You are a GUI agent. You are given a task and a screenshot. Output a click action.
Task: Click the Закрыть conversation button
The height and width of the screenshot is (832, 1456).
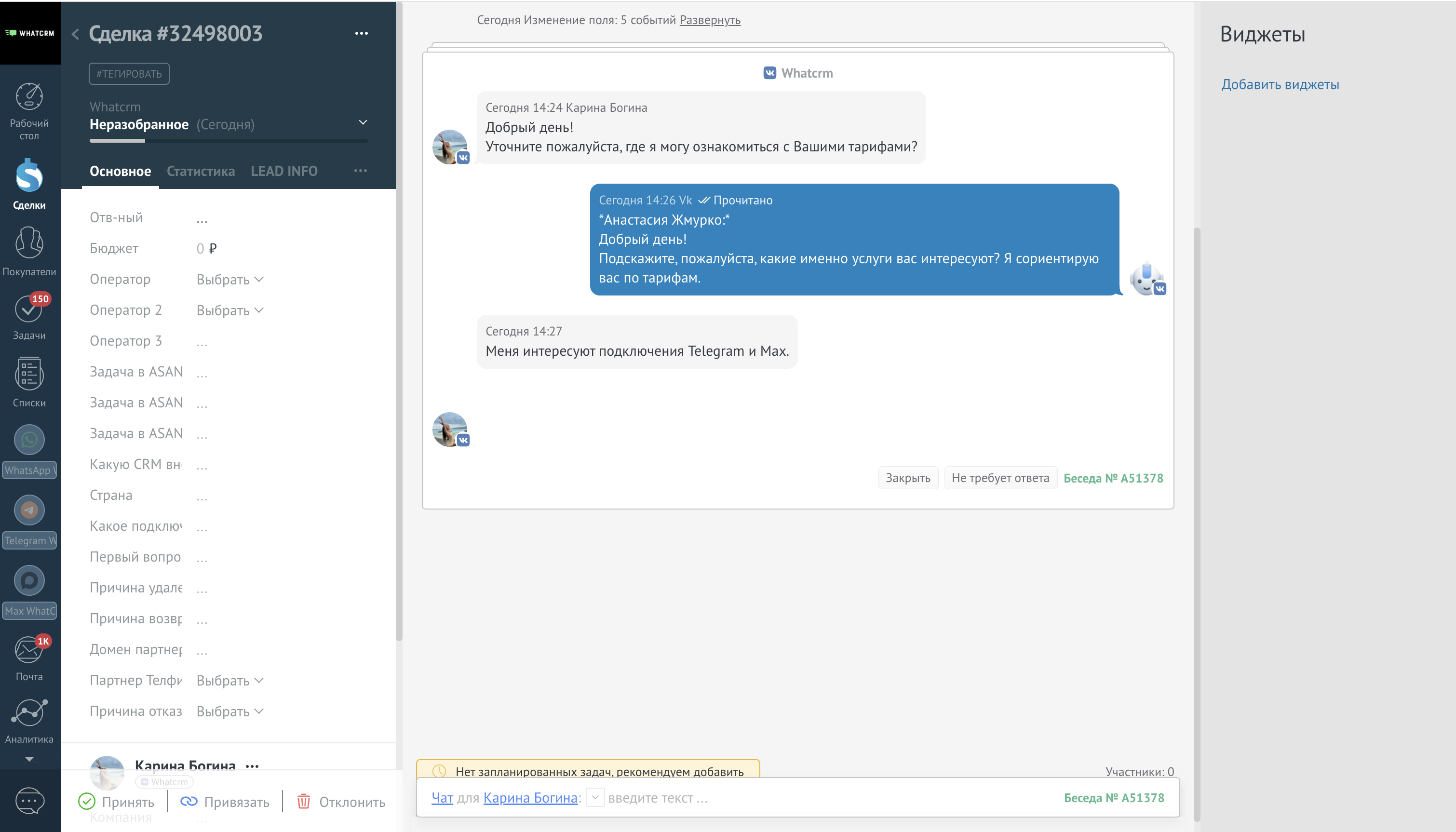(x=908, y=478)
